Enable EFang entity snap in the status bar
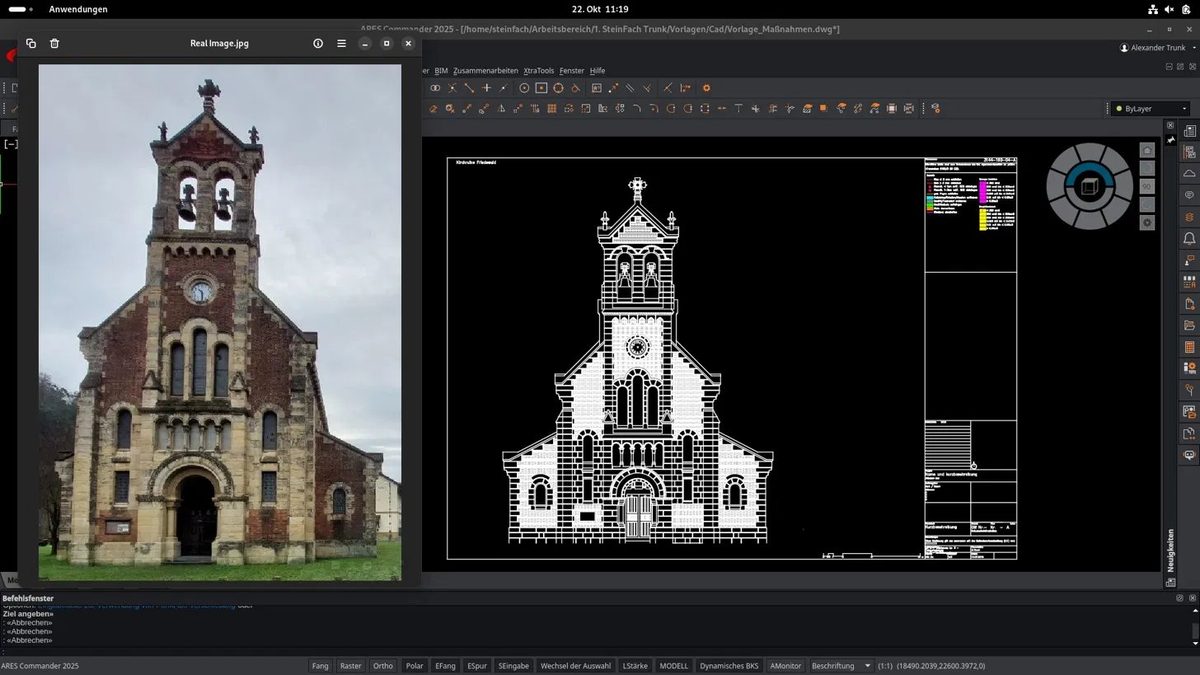 (445, 665)
